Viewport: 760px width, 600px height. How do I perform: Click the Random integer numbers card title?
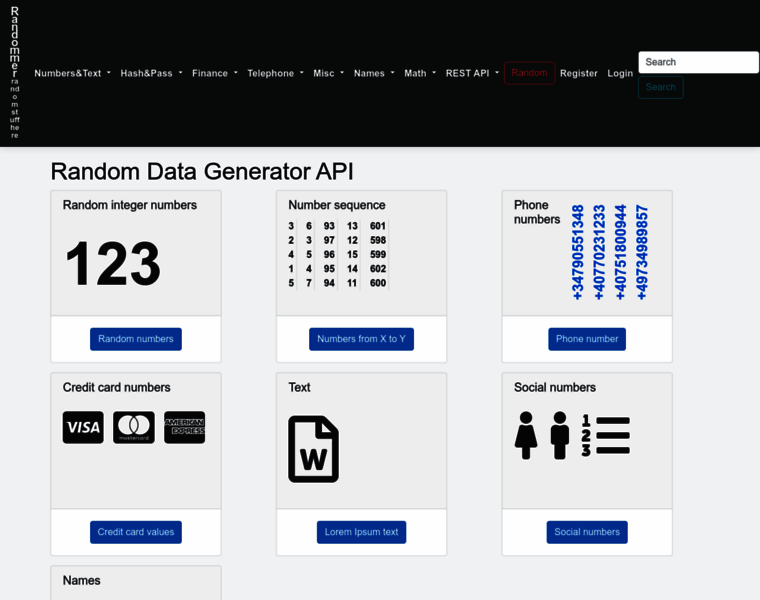(x=130, y=205)
